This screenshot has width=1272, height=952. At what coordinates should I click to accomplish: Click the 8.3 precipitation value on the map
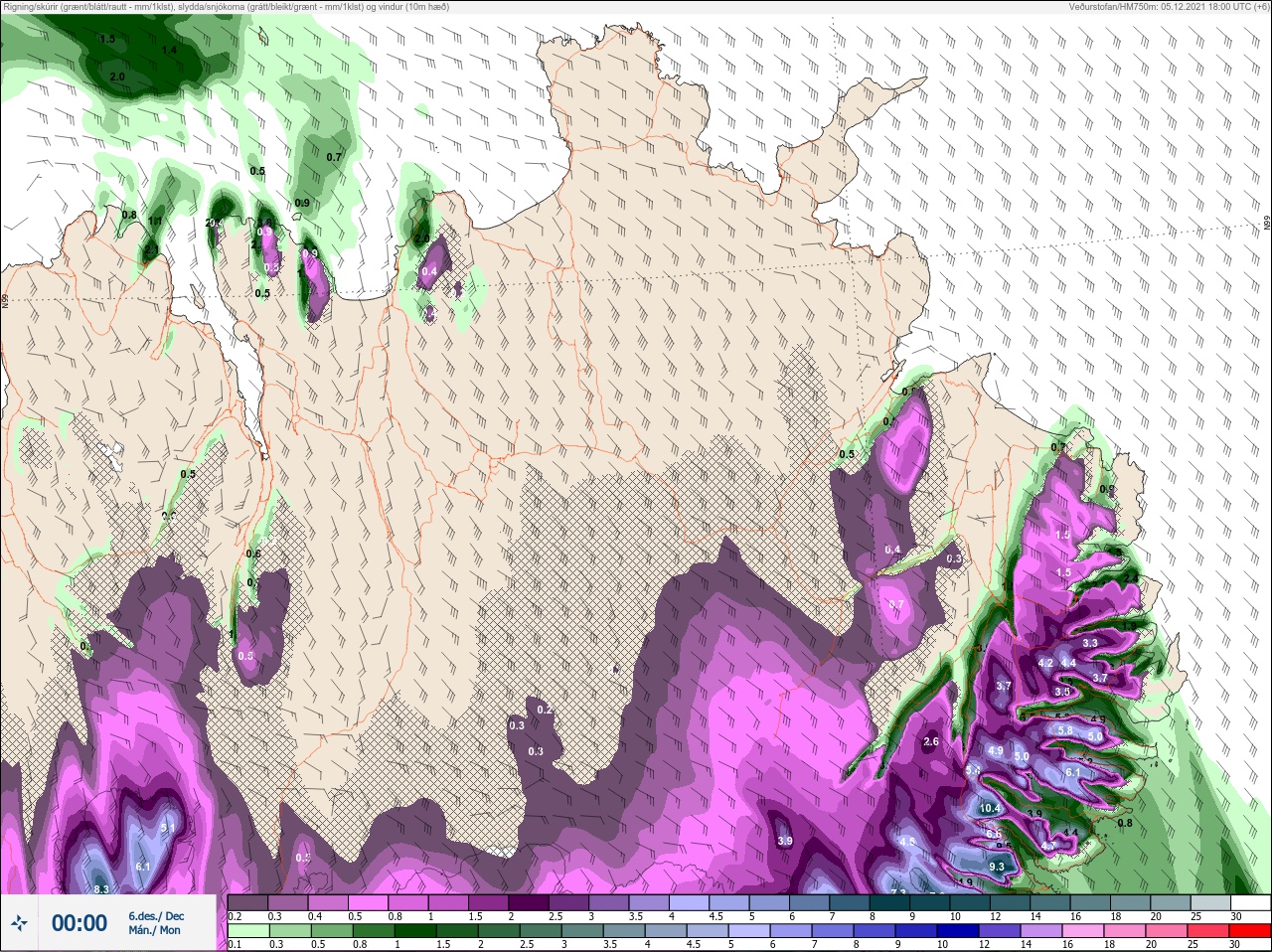(x=100, y=888)
